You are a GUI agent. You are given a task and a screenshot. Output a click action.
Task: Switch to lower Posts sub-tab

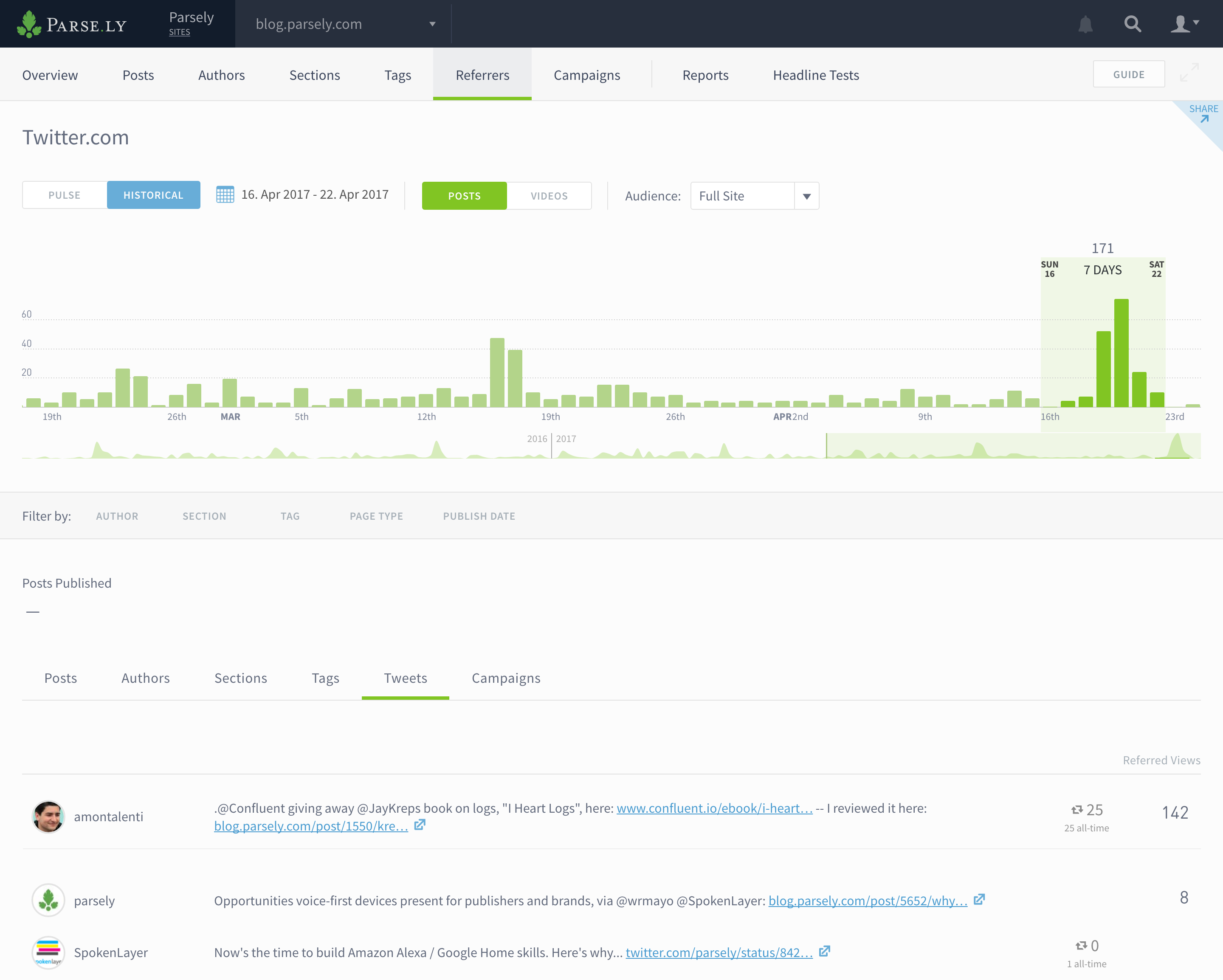pos(61,678)
